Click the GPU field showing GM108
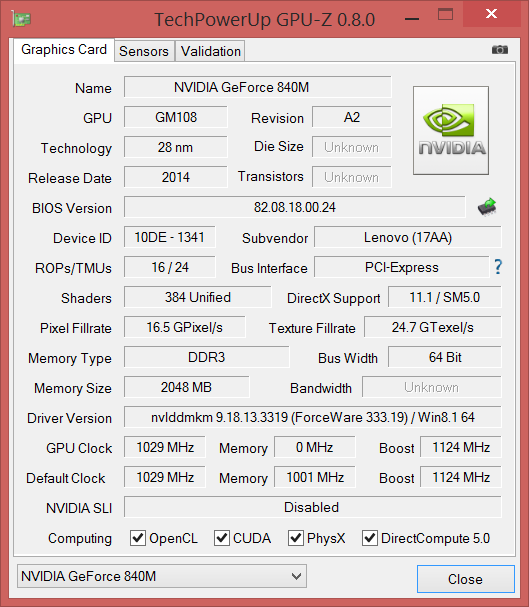The image size is (529, 607). [x=176, y=117]
